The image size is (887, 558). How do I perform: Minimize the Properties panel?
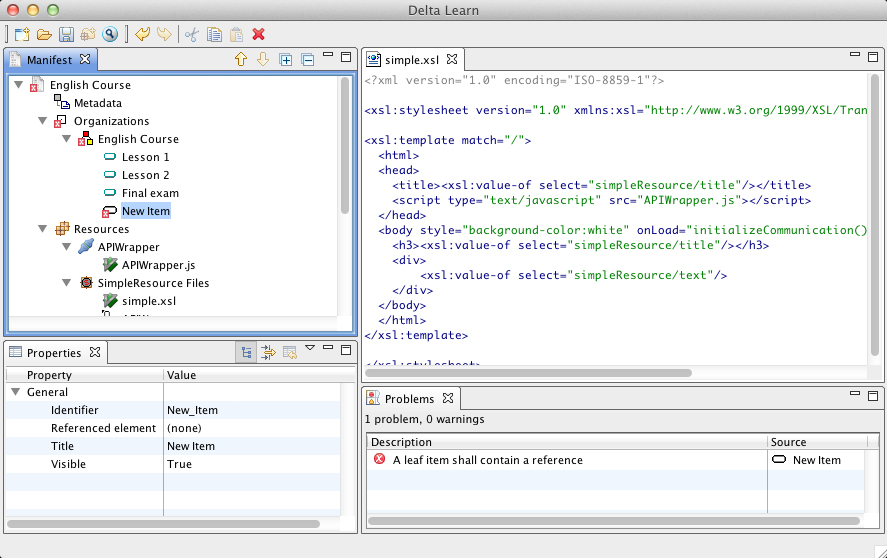[328, 347]
